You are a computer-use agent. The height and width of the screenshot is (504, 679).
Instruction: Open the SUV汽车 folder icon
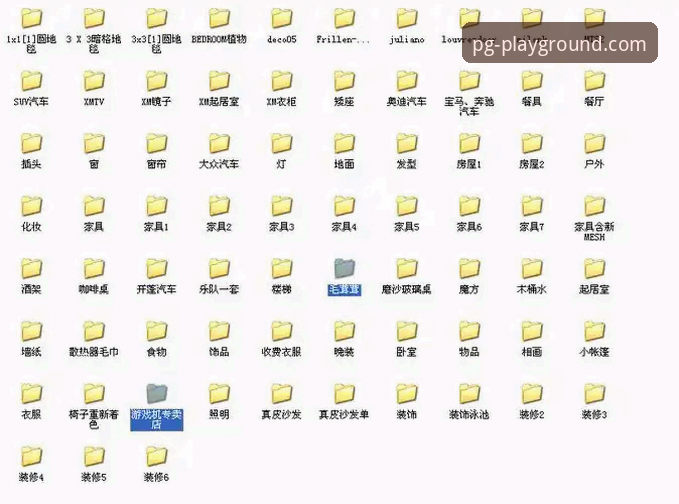32,81
